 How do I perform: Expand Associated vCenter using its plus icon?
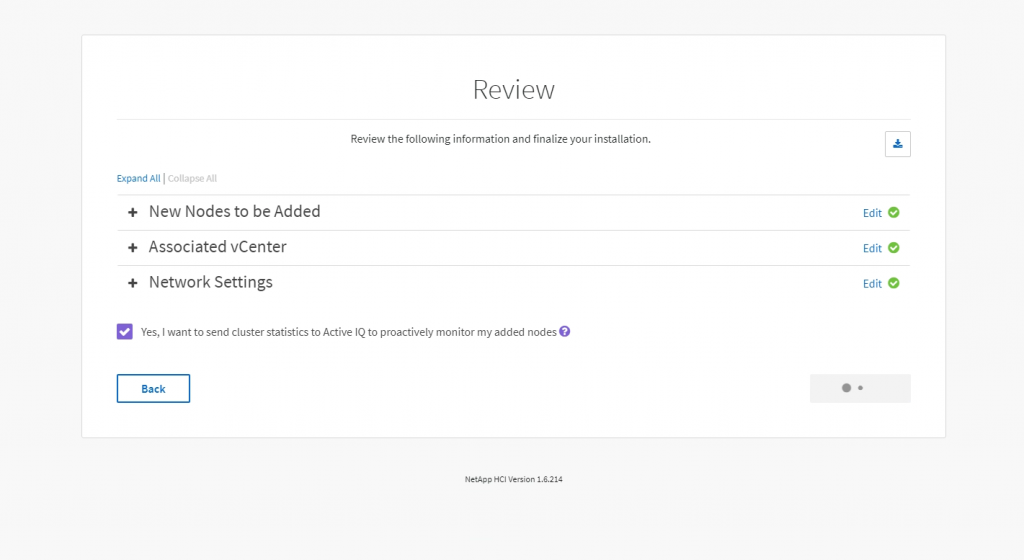(133, 247)
